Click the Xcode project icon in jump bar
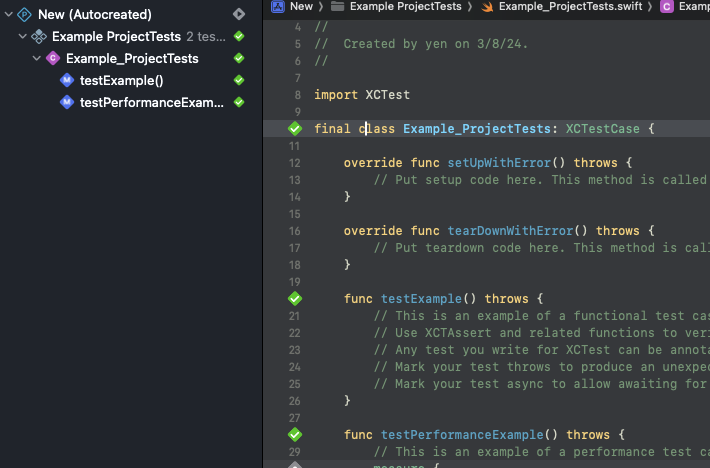This screenshot has width=710, height=468. tap(278, 6)
